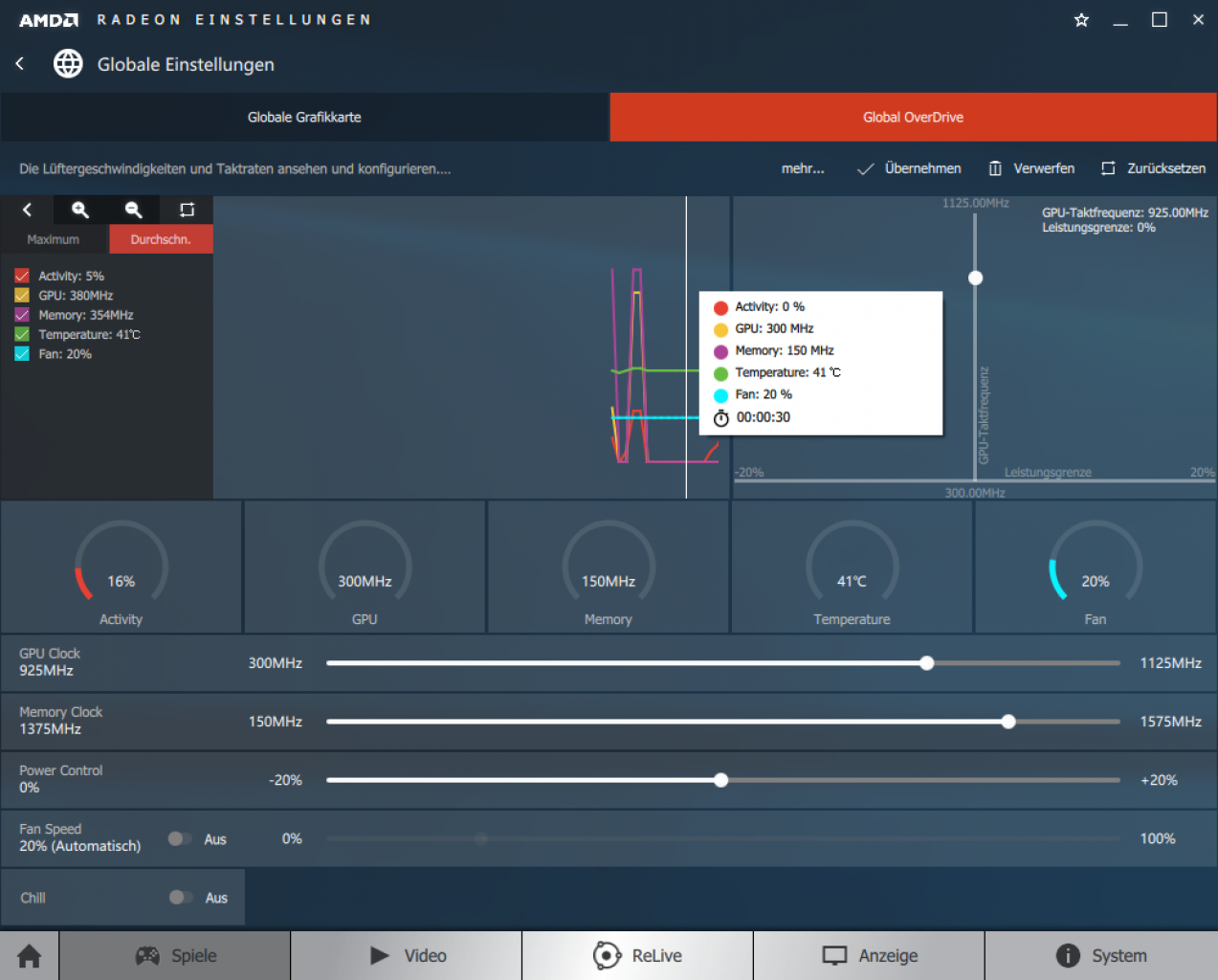Click the stopwatch icon in the graph tooltip
Screen dimensions: 1218x980
721,417
